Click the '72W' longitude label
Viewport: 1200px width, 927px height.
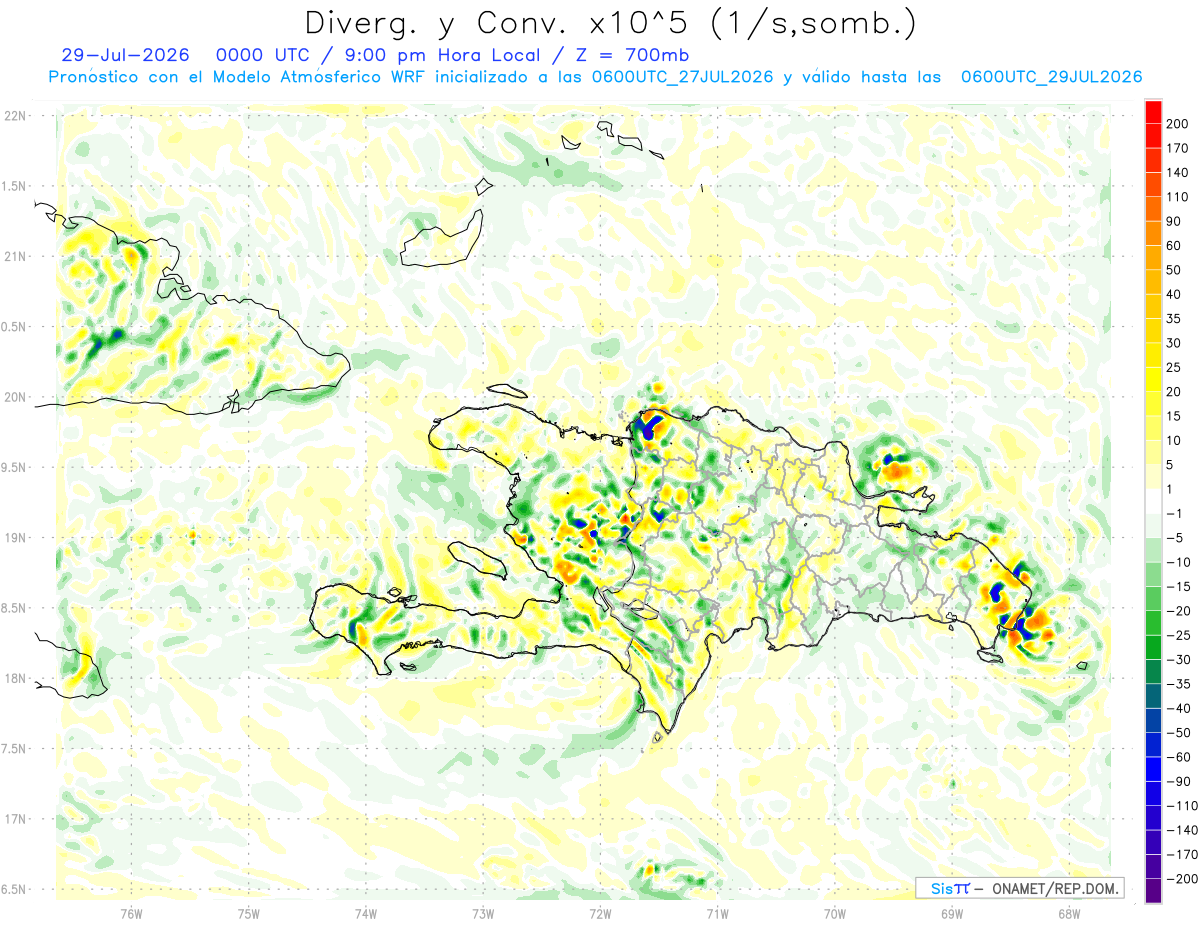tap(600, 912)
